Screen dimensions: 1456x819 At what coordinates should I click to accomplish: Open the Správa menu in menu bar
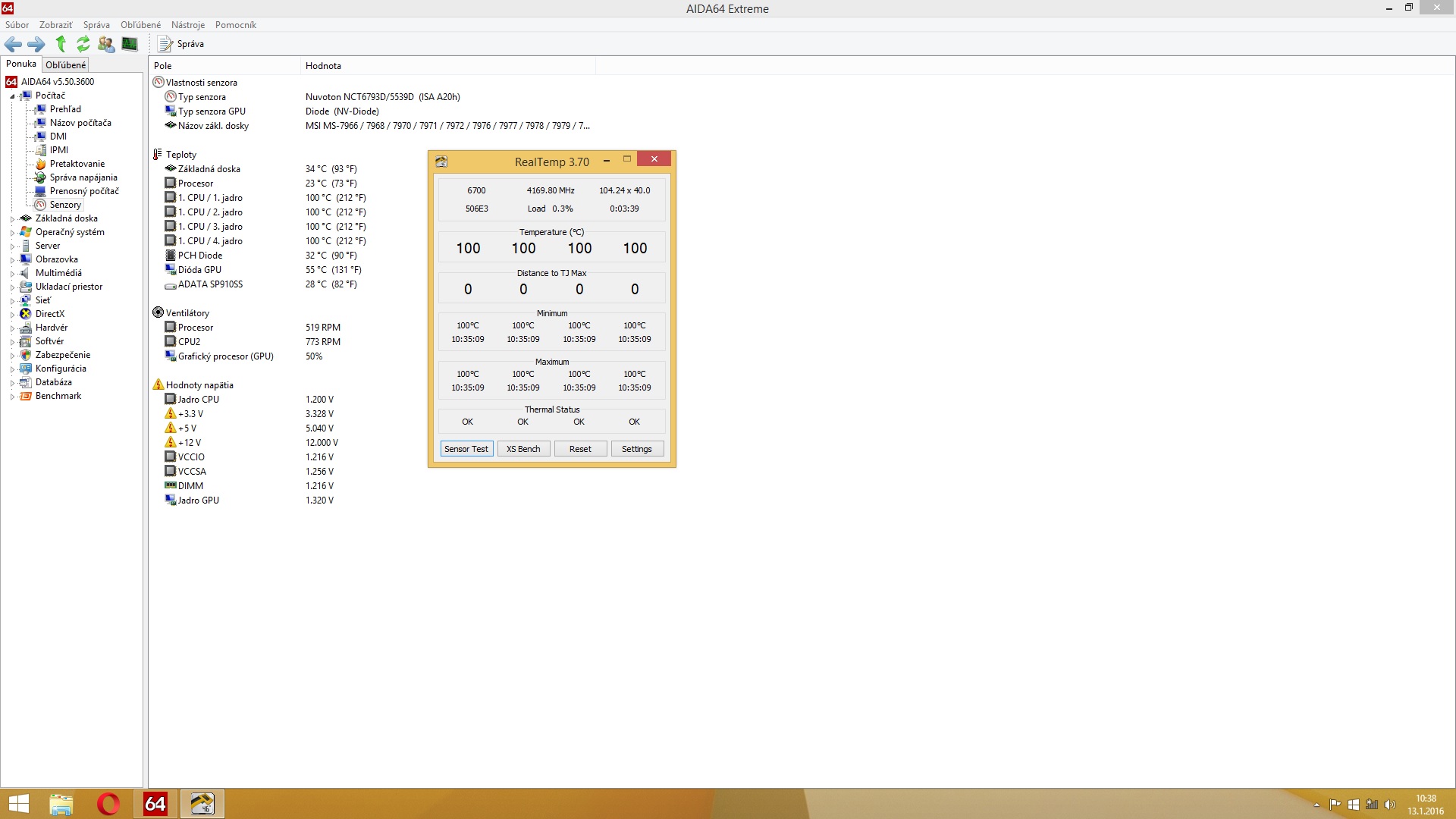coord(96,25)
